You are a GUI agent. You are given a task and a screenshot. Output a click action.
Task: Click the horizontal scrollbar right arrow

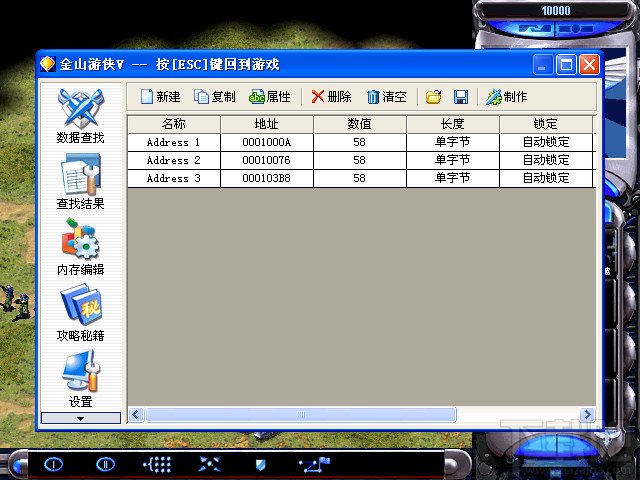[588, 414]
